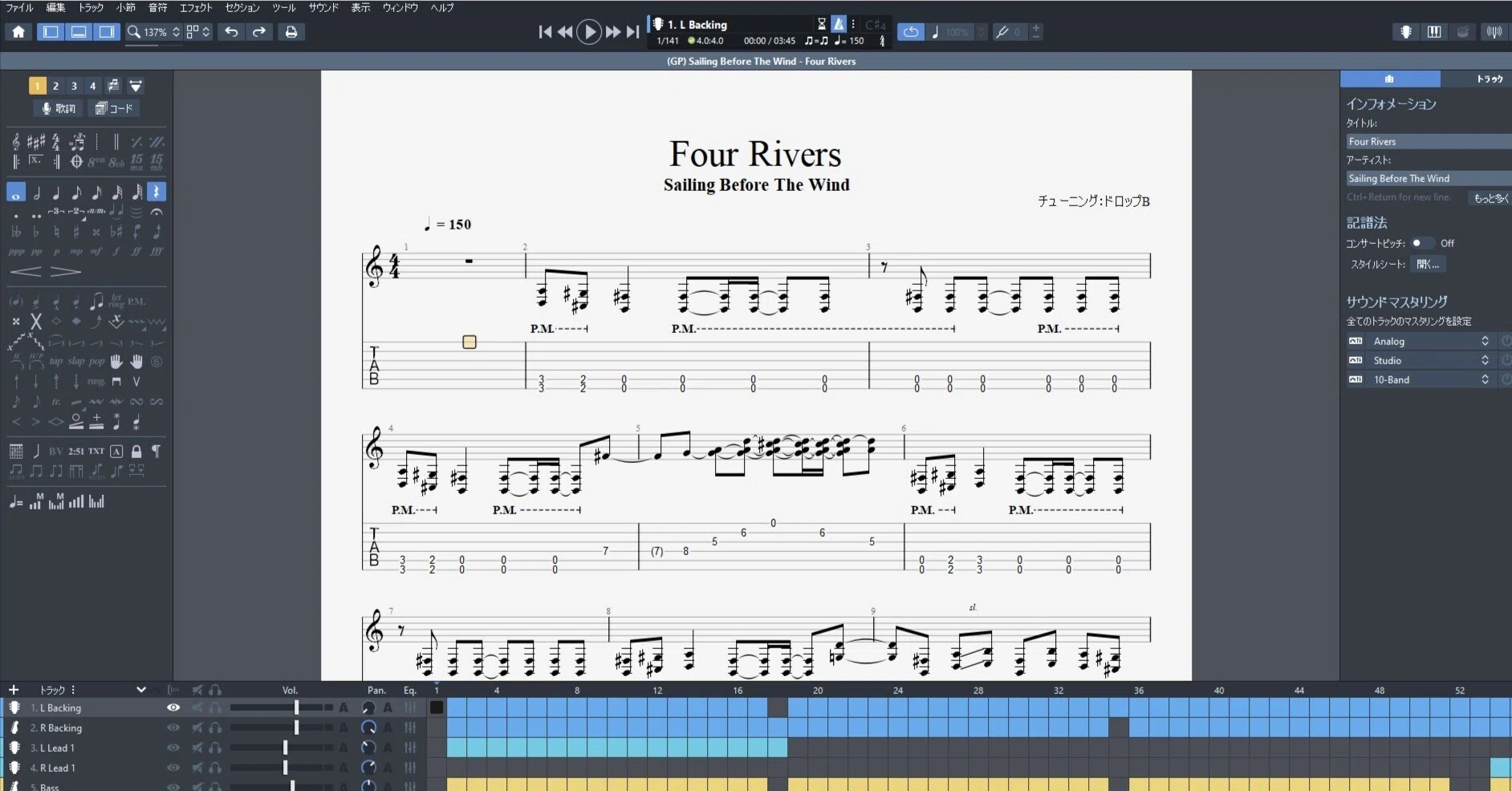Viewport: 1512px width, 791px height.
Task: Open the 歌詞 lyrics microphone button
Action: click(x=59, y=108)
